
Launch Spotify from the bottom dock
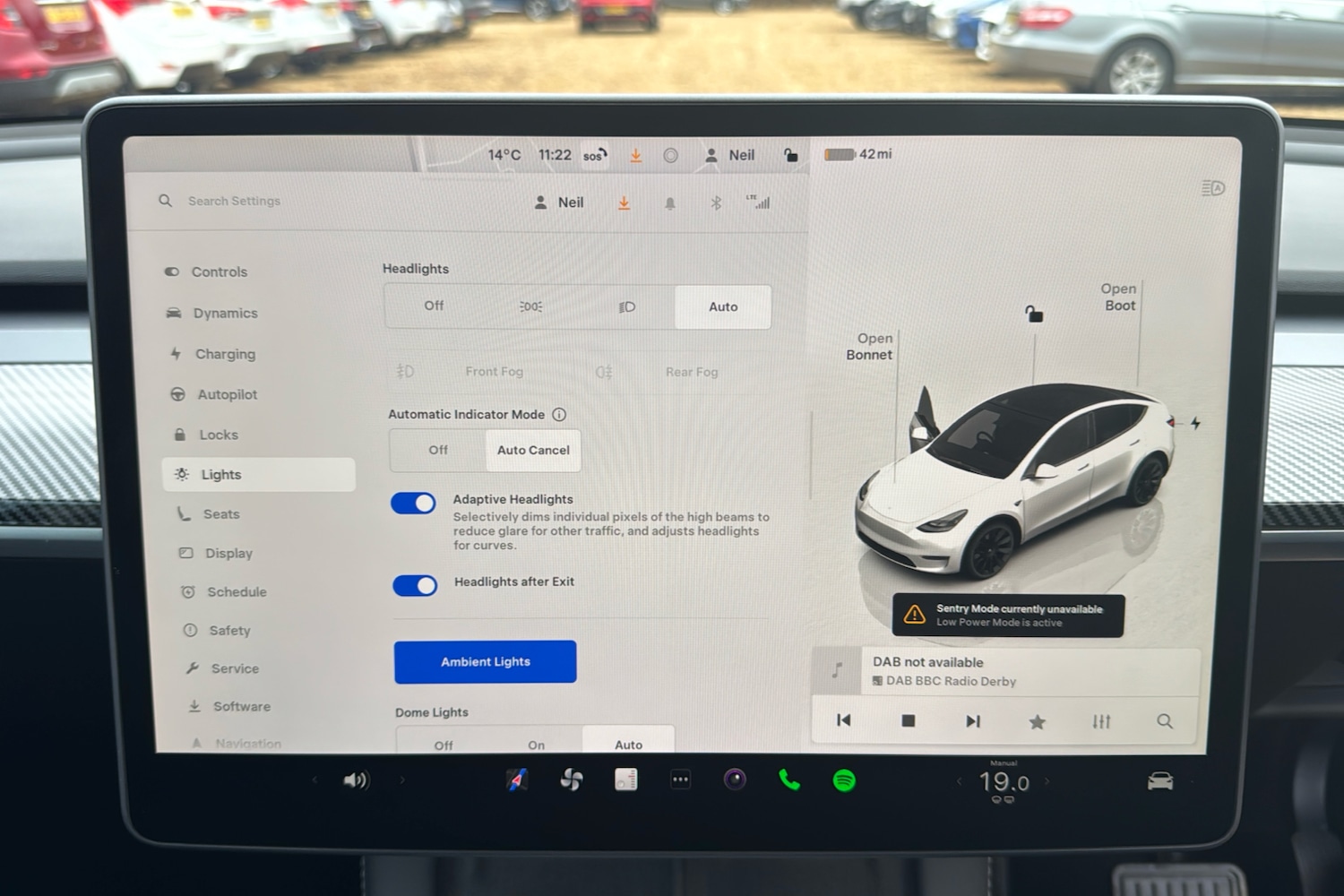(x=844, y=780)
